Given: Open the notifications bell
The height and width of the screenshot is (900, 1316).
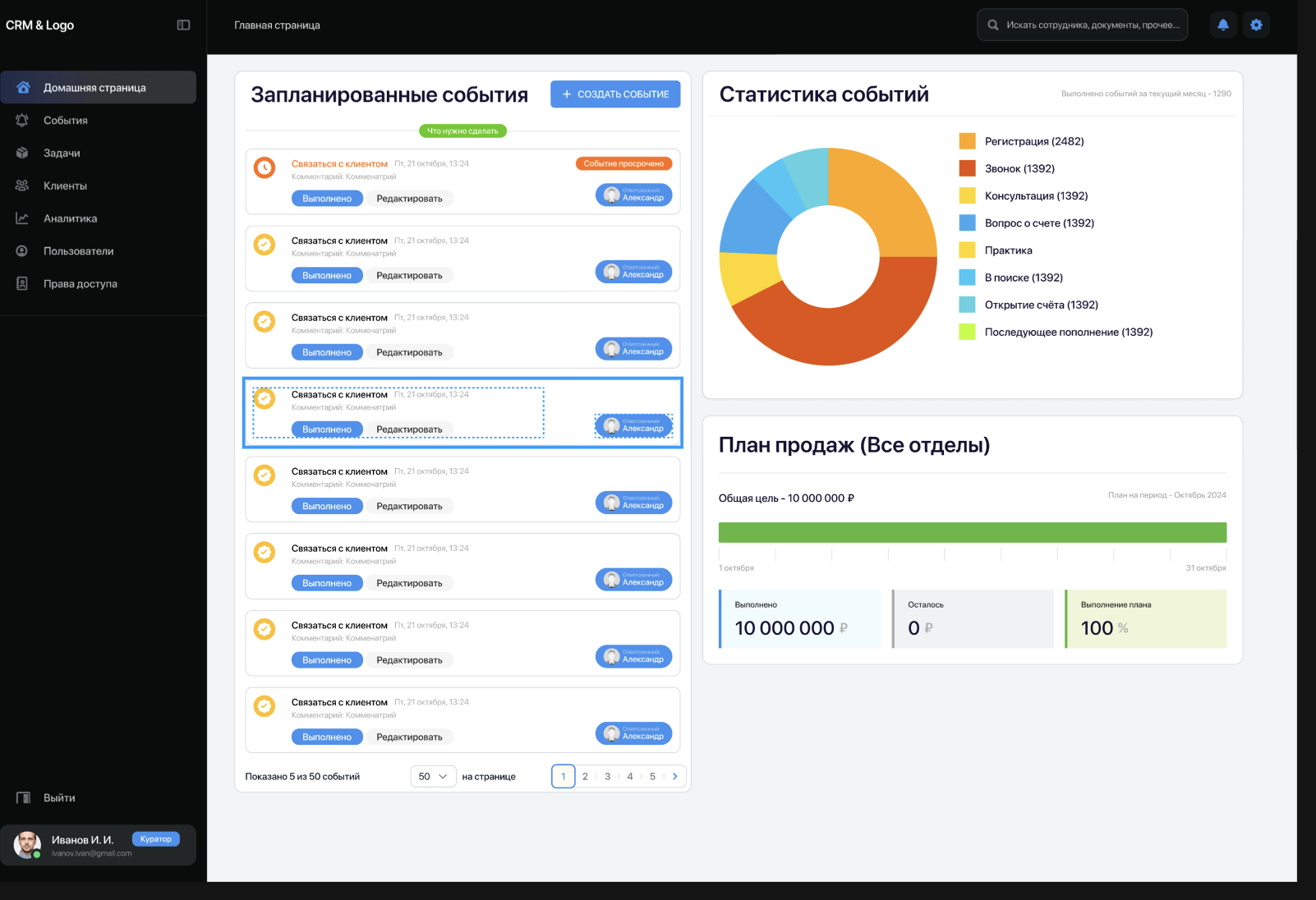Looking at the screenshot, I should click(x=1223, y=25).
